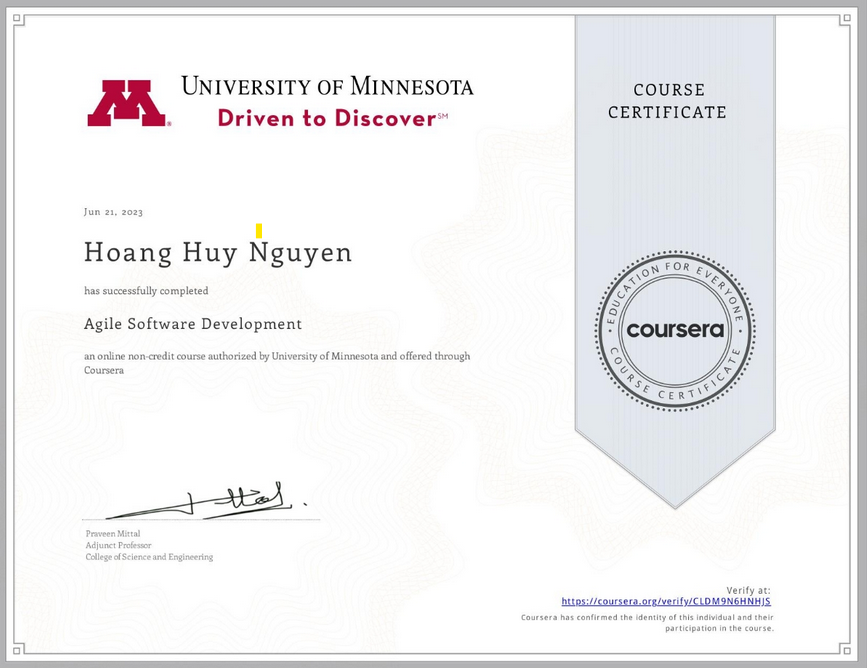Viewport: 867px width, 668px height.
Task: Select the "University of Minnesota" heading text
Action: click(327, 86)
